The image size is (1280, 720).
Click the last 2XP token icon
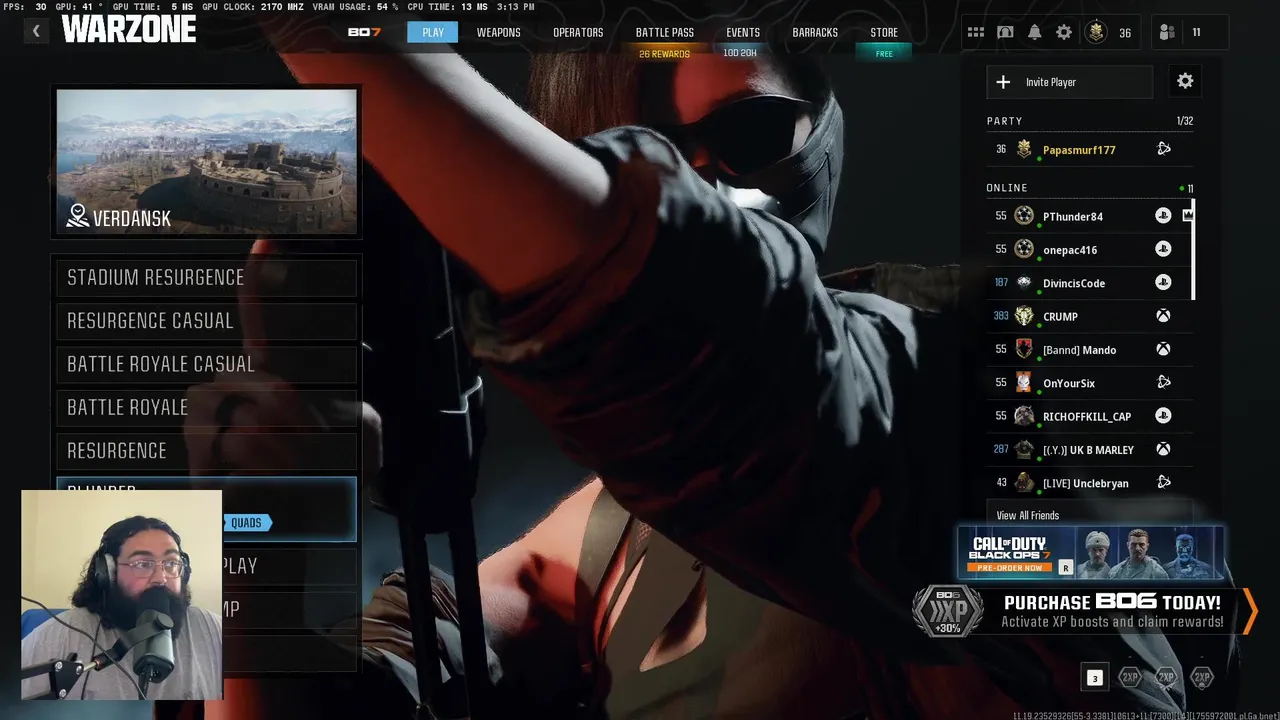pyautogui.click(x=1202, y=677)
